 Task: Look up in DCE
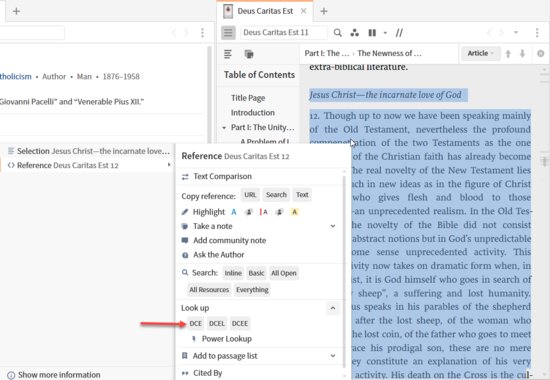click(x=196, y=324)
